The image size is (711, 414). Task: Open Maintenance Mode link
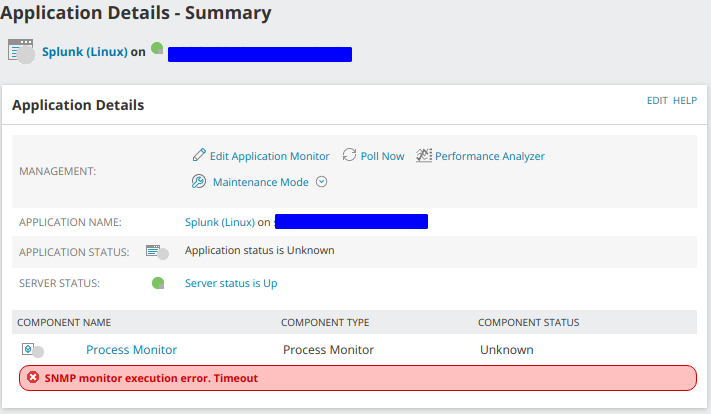(261, 182)
